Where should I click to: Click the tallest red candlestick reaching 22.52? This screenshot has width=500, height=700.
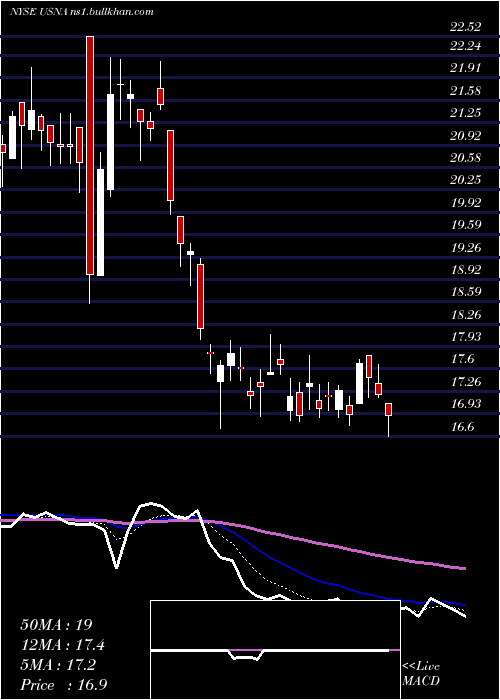[90, 155]
